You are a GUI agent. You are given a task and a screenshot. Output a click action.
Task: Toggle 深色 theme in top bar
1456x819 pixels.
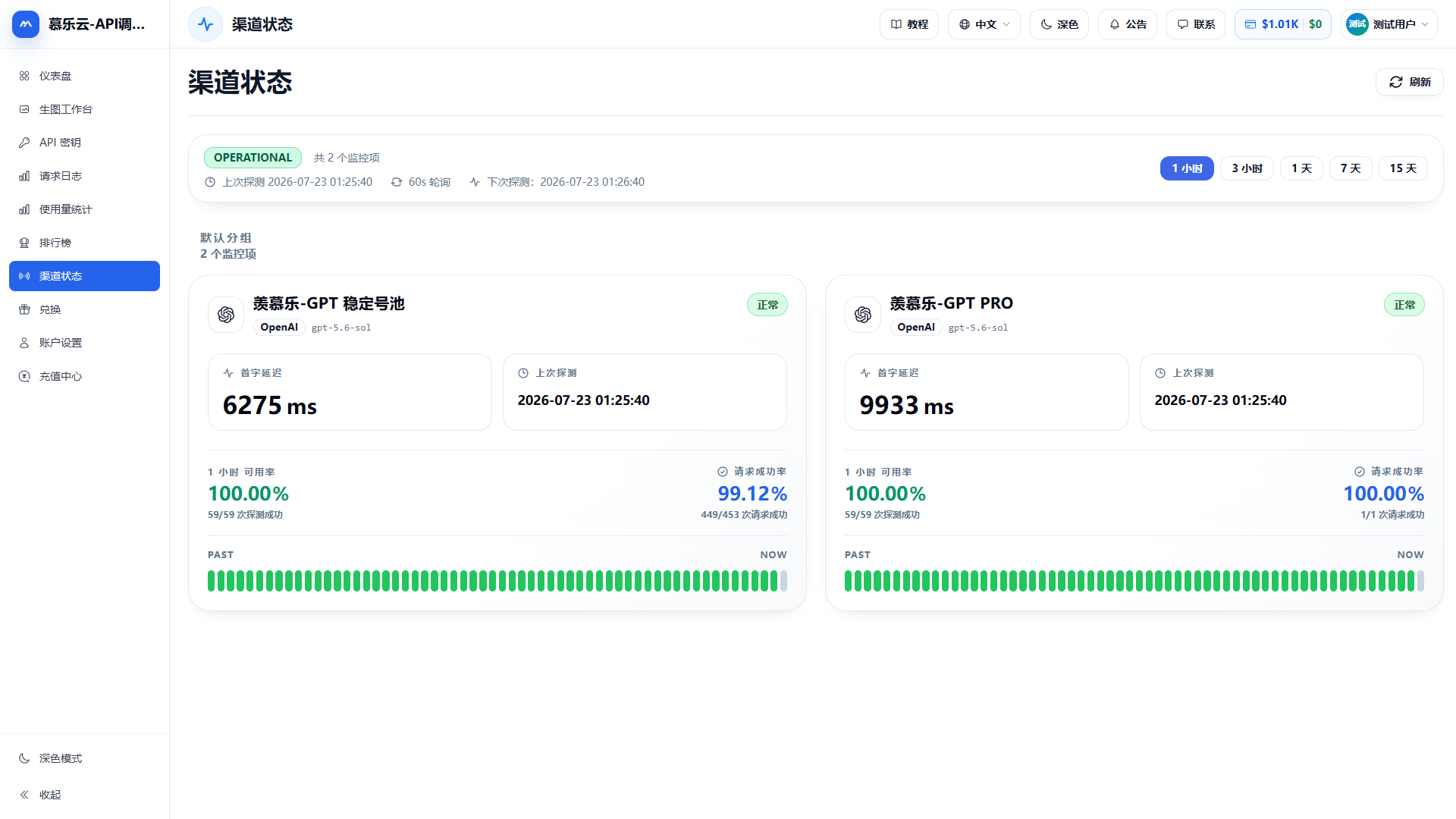point(1059,24)
